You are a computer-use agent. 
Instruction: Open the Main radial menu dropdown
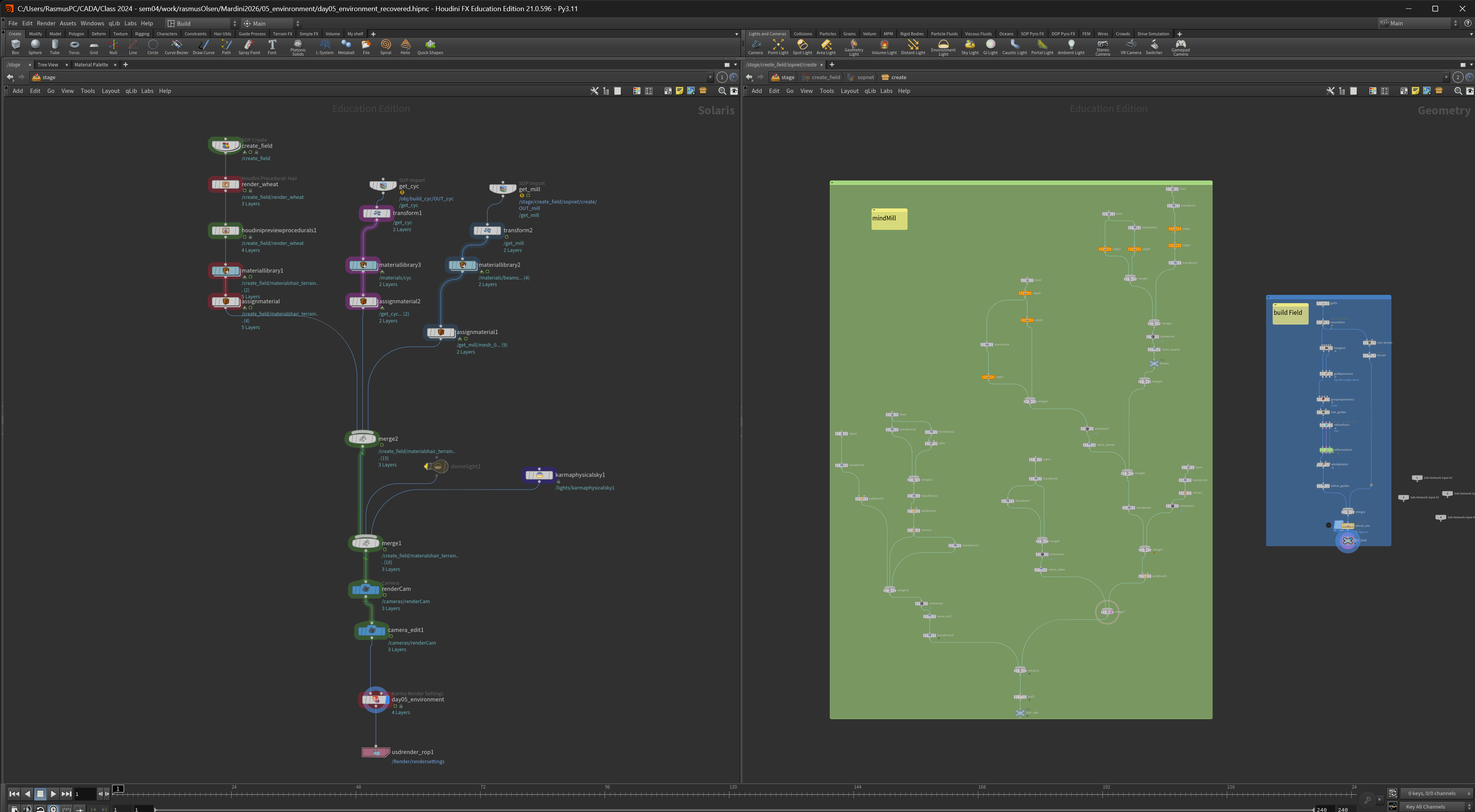click(x=271, y=23)
